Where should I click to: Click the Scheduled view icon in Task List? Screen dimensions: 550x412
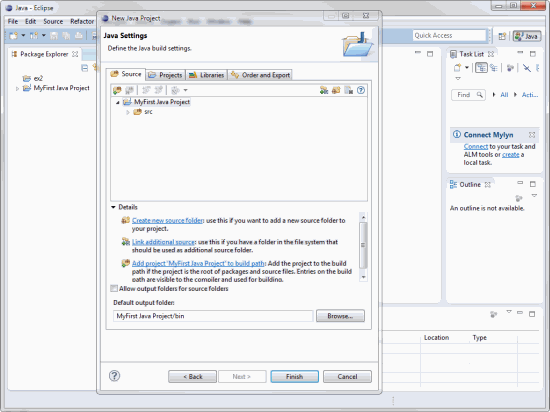pos(494,68)
